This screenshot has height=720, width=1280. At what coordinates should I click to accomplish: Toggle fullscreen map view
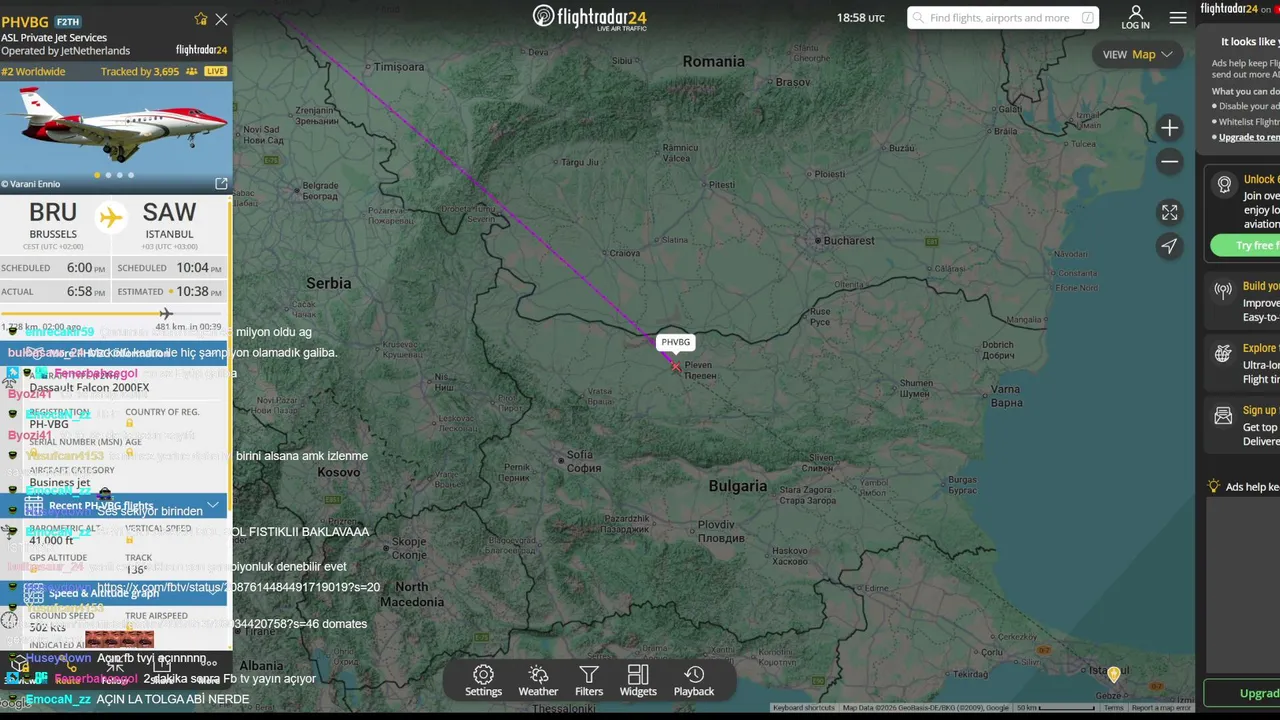point(1170,212)
